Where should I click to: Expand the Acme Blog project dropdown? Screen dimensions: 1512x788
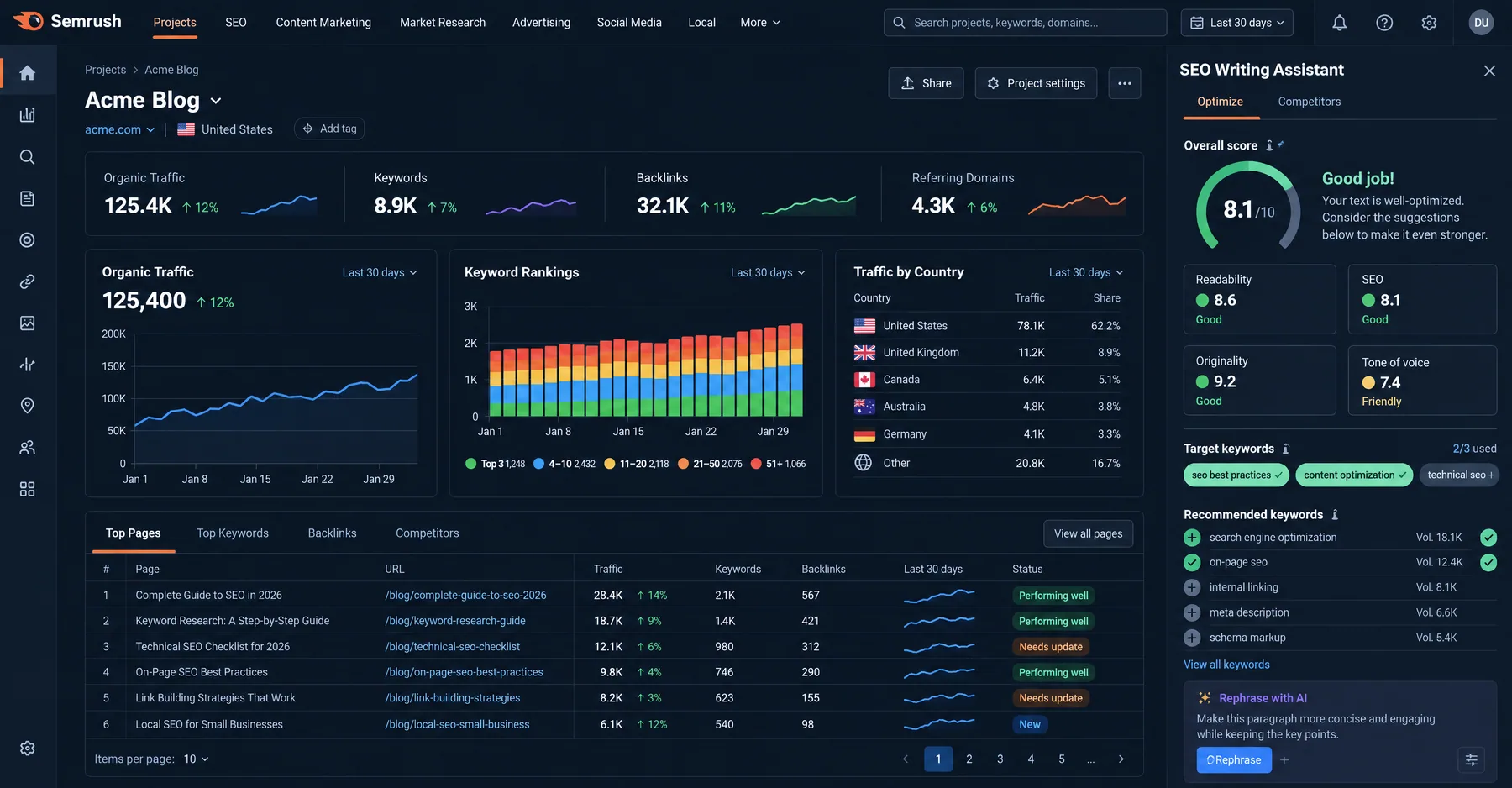tap(216, 101)
